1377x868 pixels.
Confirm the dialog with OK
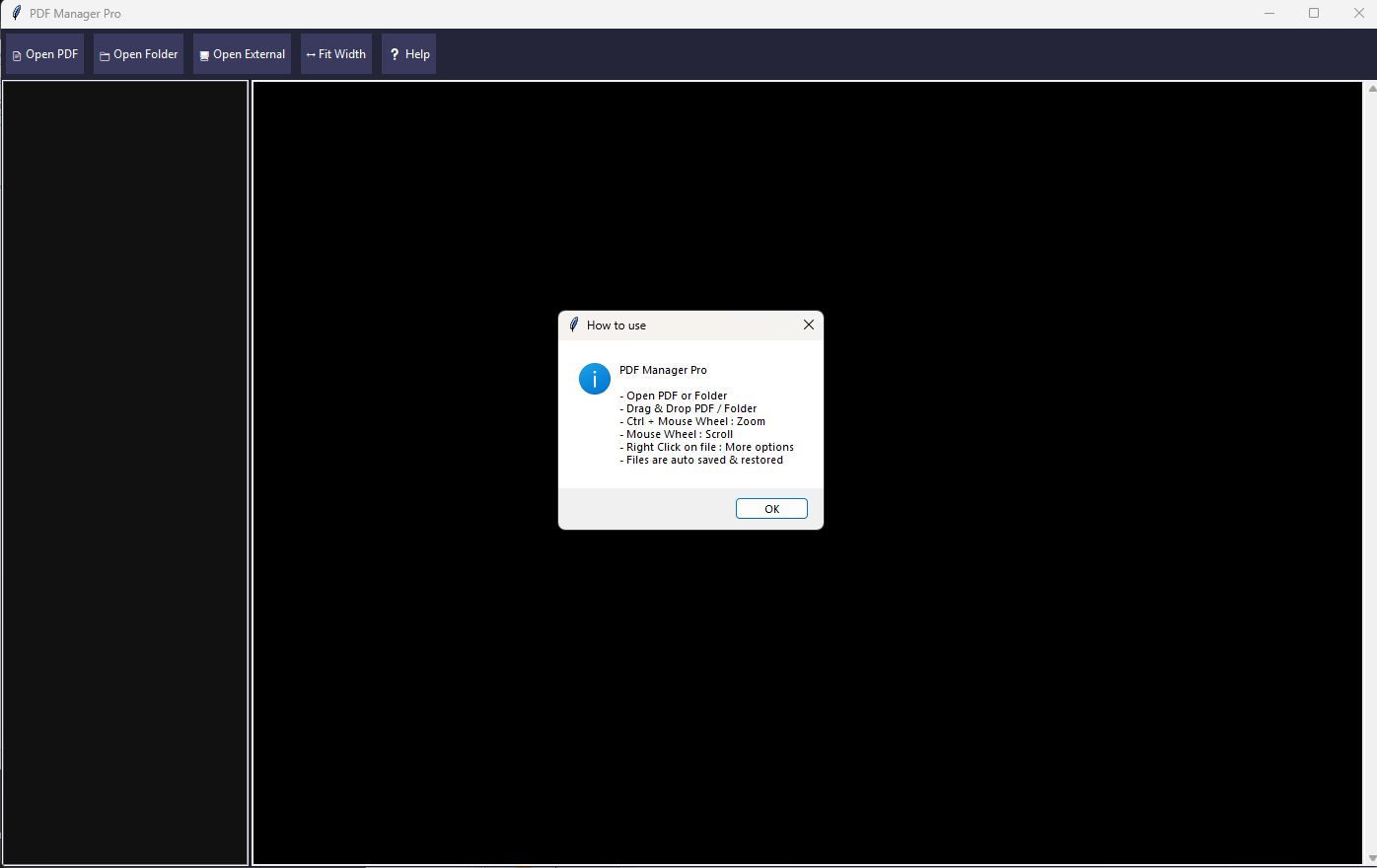point(771,509)
